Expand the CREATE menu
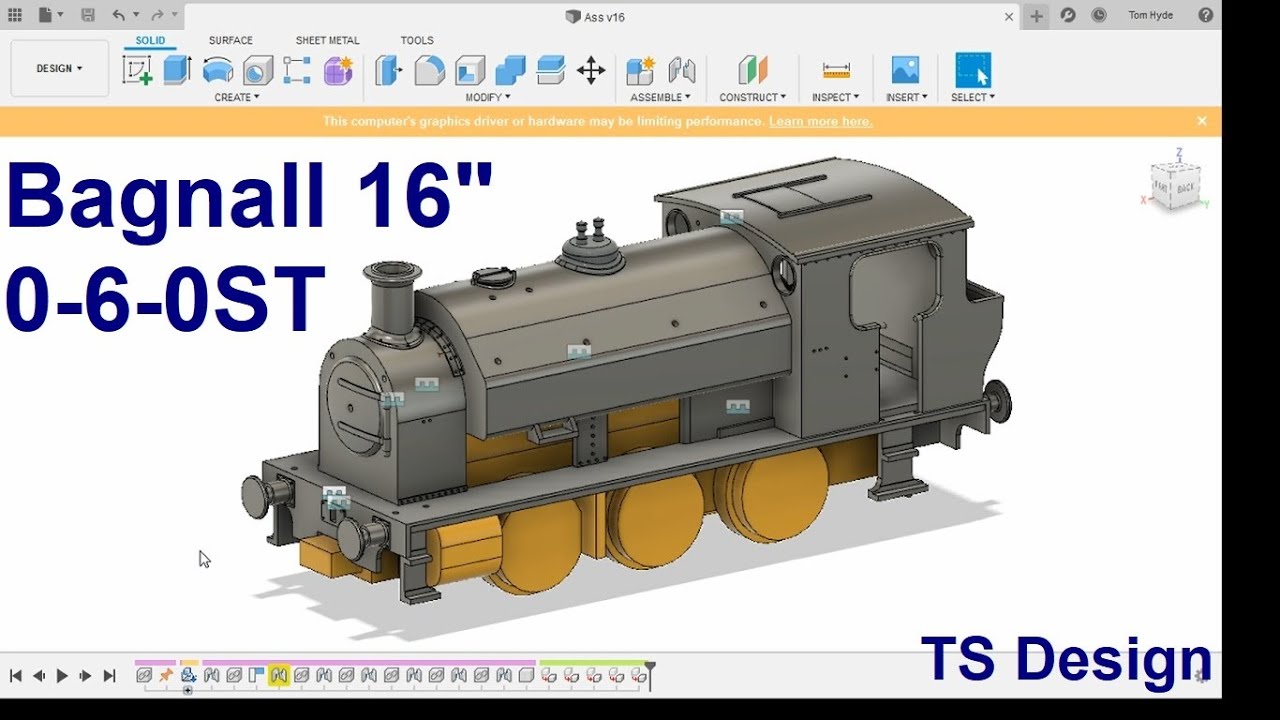1280x720 pixels. [x=237, y=97]
